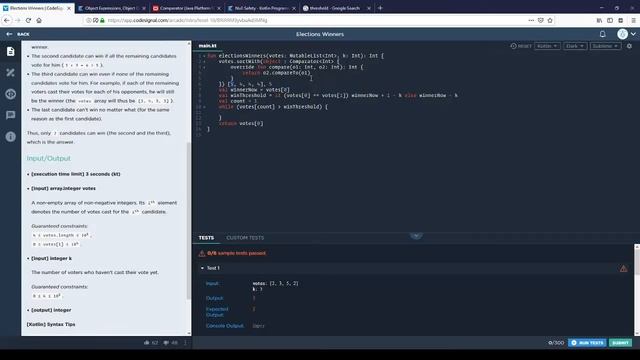The height and width of the screenshot is (360, 640).
Task: Switch to the TESTS tab
Action: tap(206, 238)
